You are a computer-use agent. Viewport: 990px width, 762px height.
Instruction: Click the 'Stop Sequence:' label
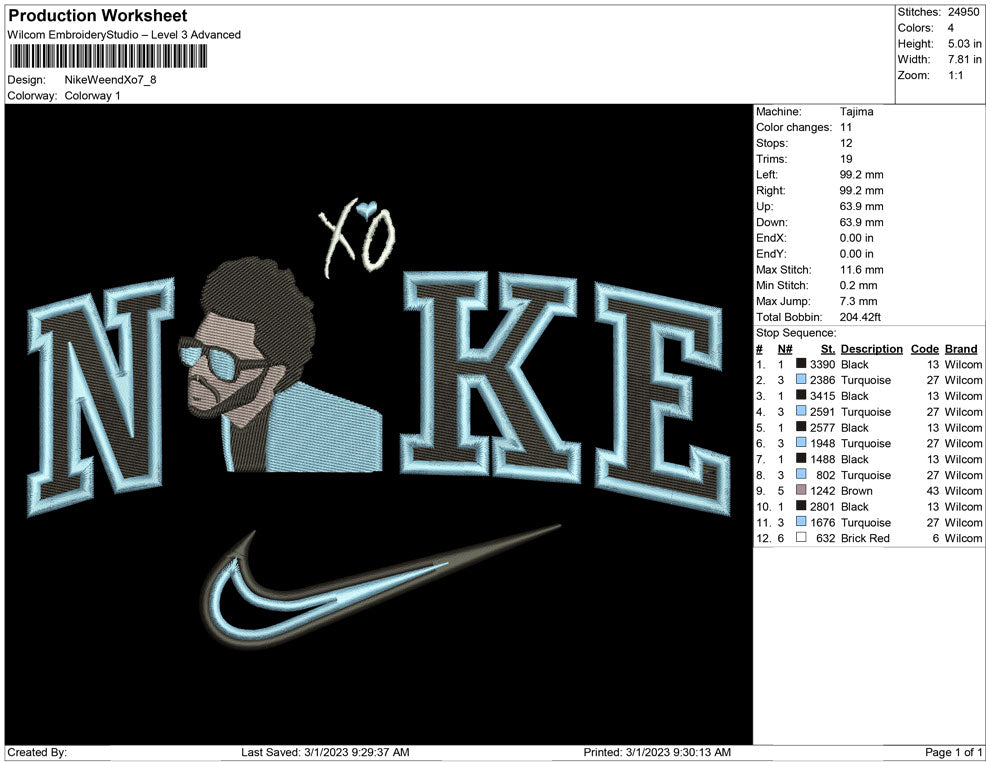click(796, 333)
